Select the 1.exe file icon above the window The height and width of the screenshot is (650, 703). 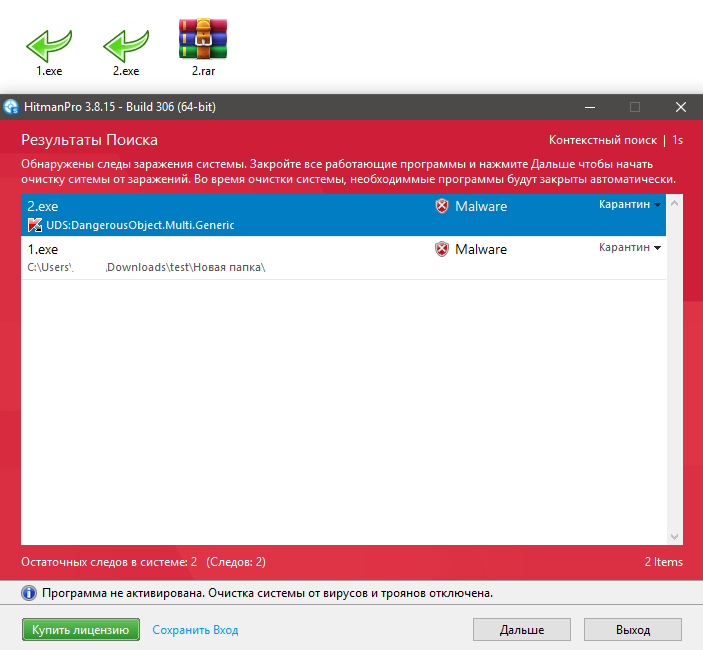[49, 47]
